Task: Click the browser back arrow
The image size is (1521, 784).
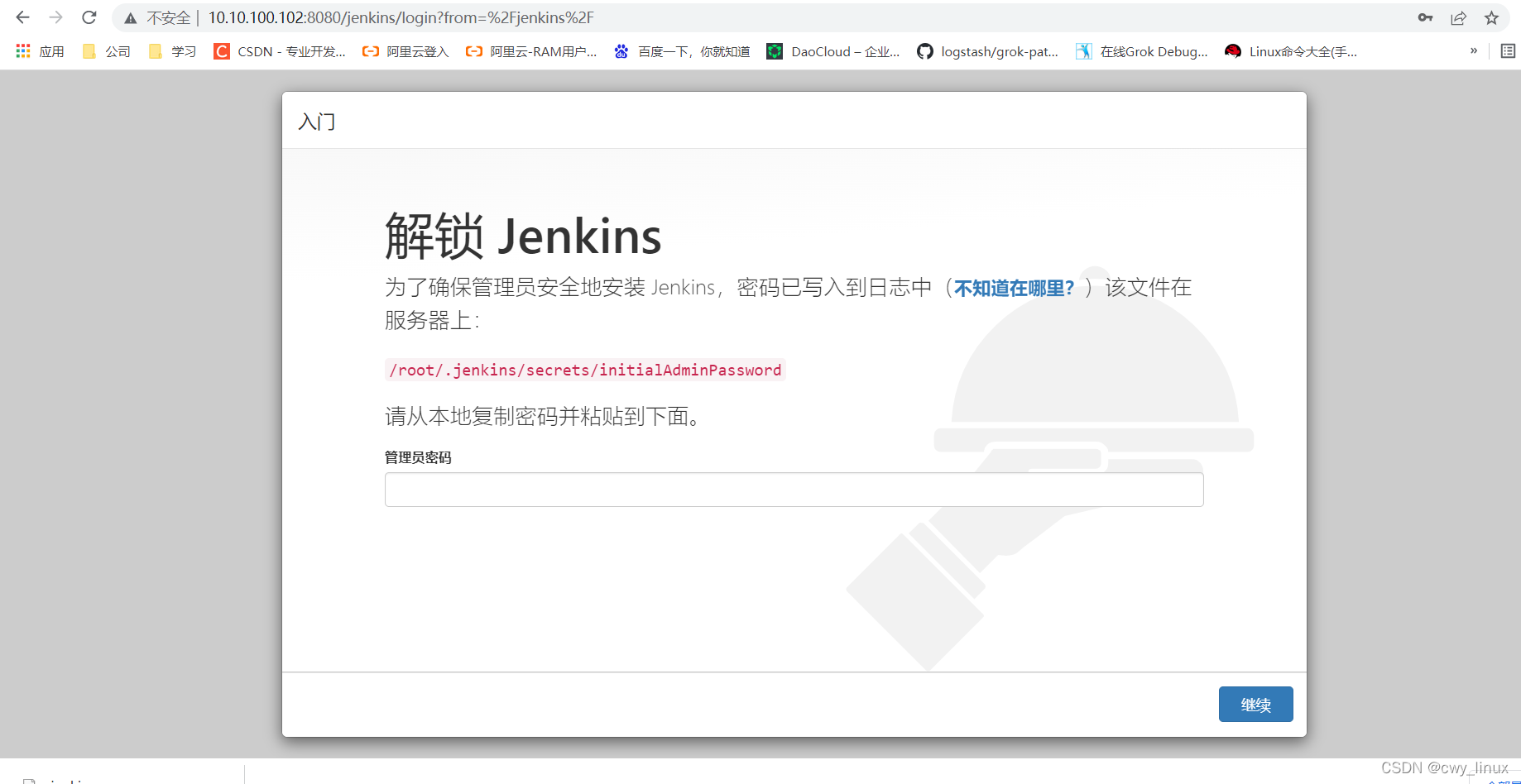Action: pyautogui.click(x=22, y=17)
